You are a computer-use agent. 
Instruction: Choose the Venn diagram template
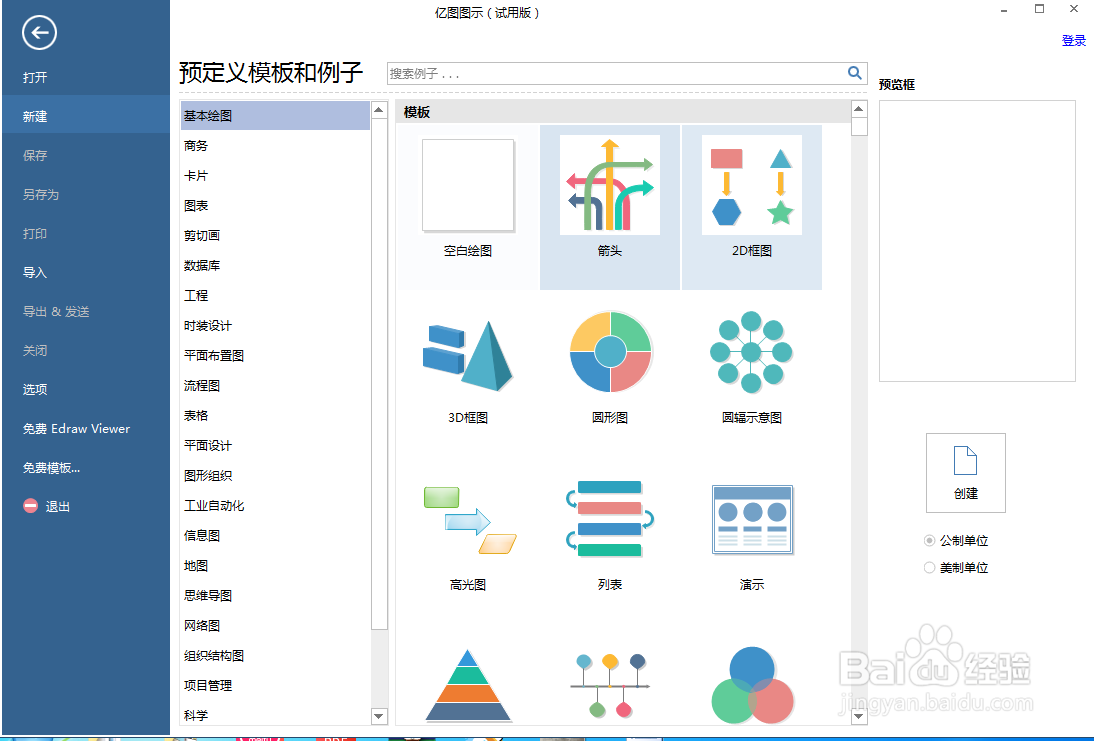pyautogui.click(x=752, y=684)
